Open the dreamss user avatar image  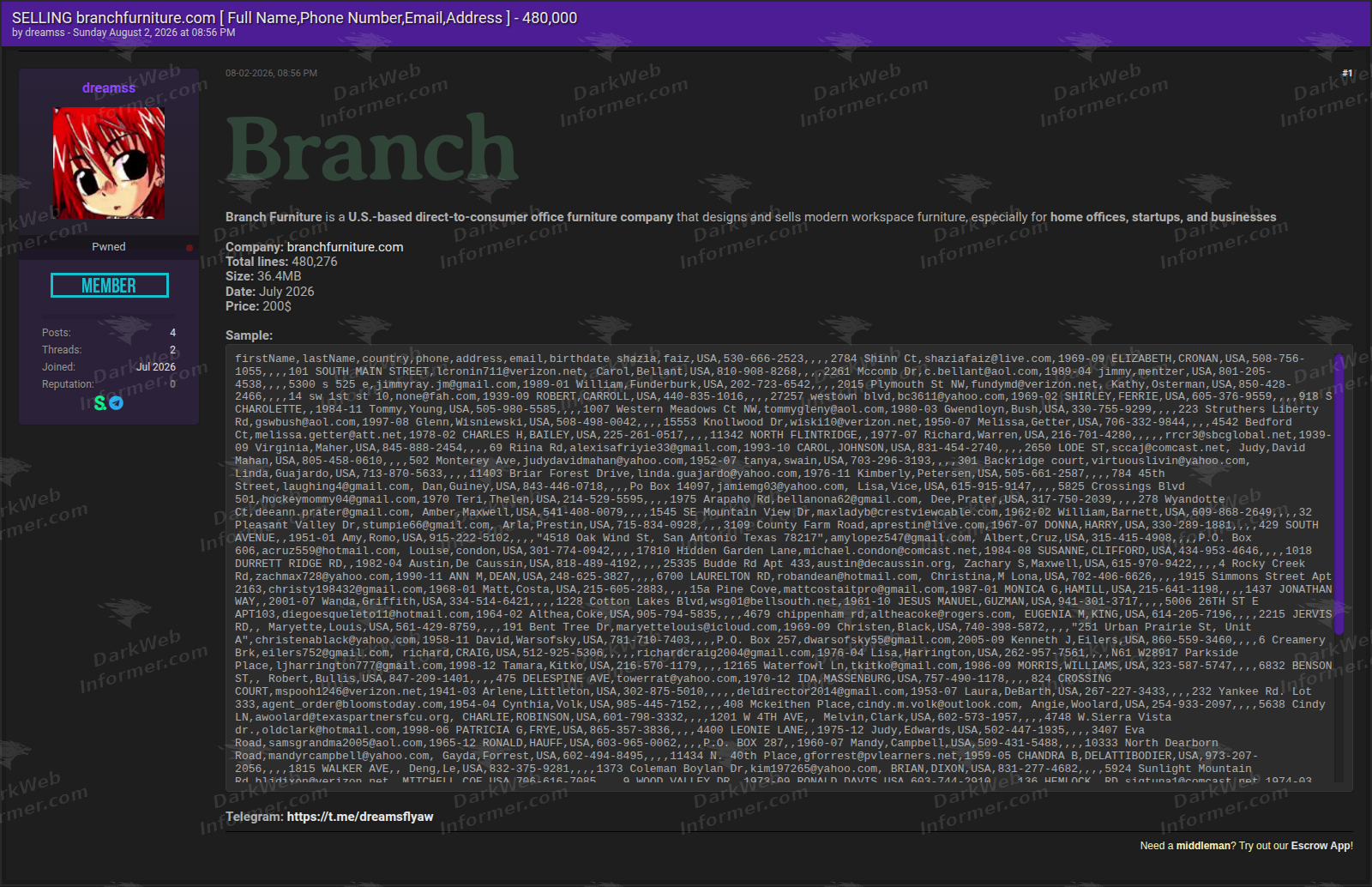click(x=109, y=163)
